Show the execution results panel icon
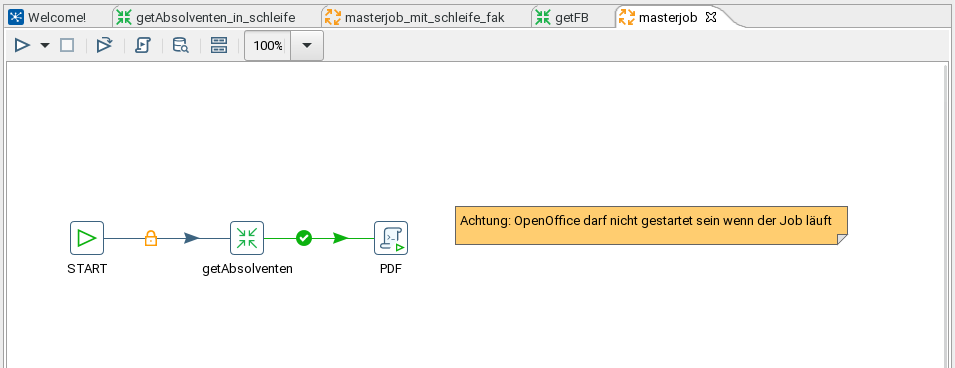This screenshot has height=368, width=955. (219, 46)
